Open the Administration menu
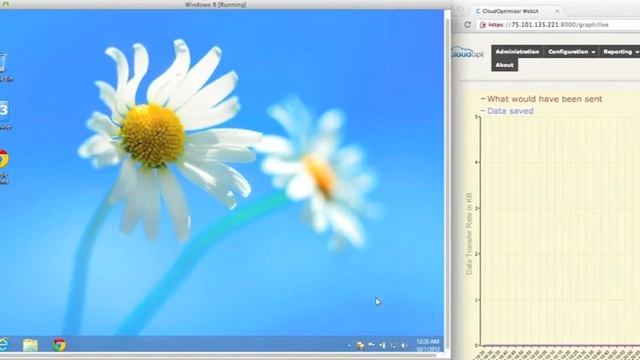The height and width of the screenshot is (360, 640). coord(517,52)
